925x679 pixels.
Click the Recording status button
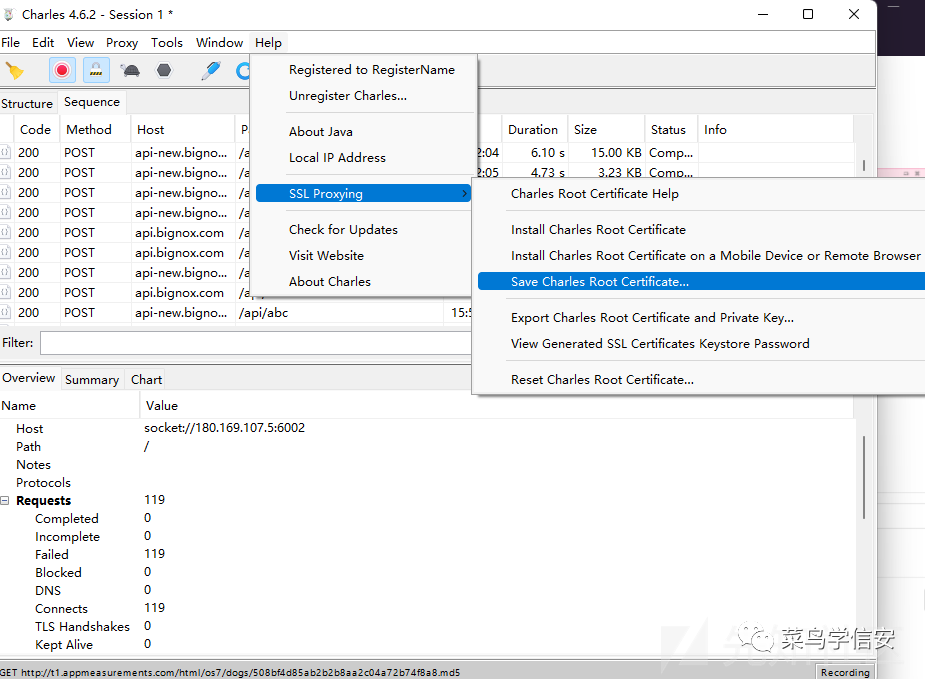844,672
